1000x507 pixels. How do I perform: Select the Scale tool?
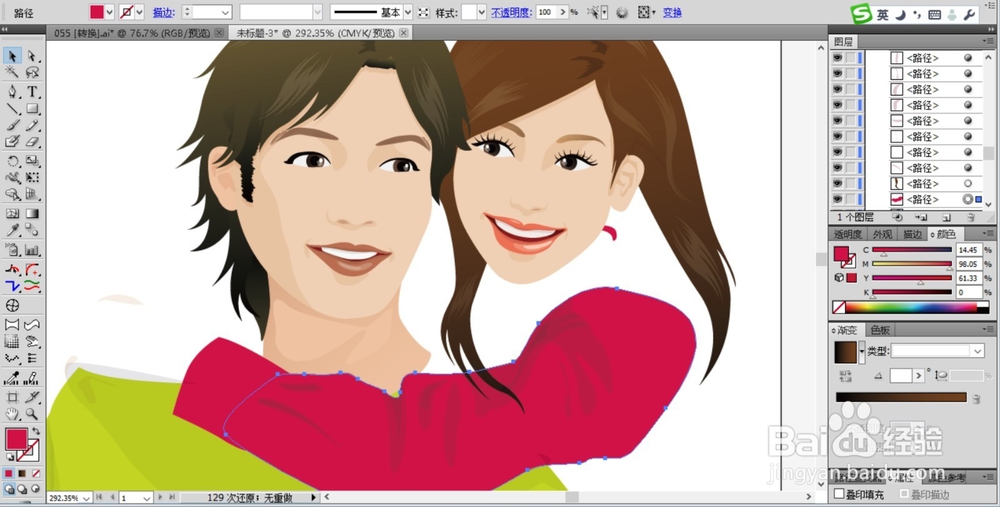(x=32, y=161)
